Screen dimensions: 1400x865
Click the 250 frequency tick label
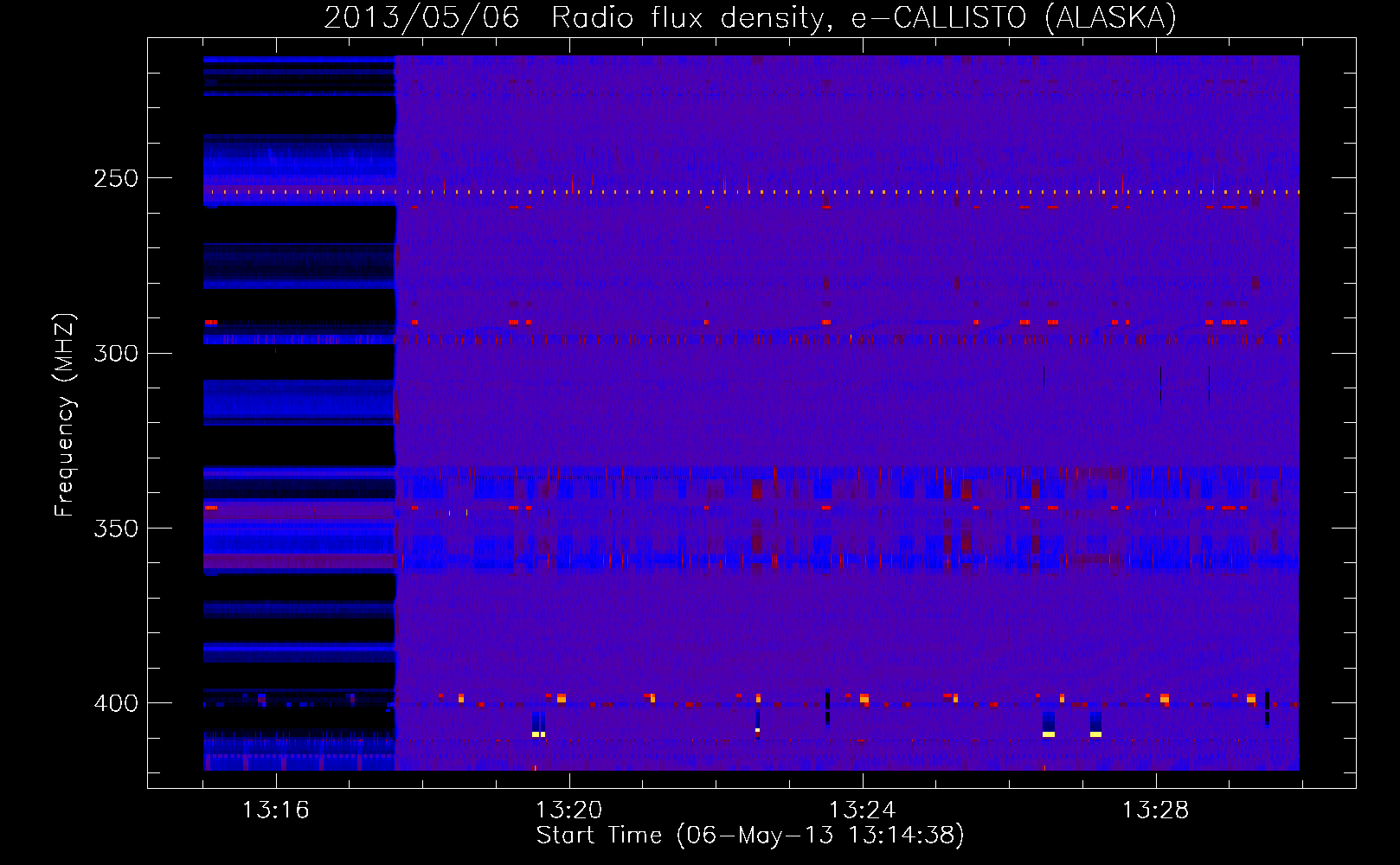pos(116,179)
